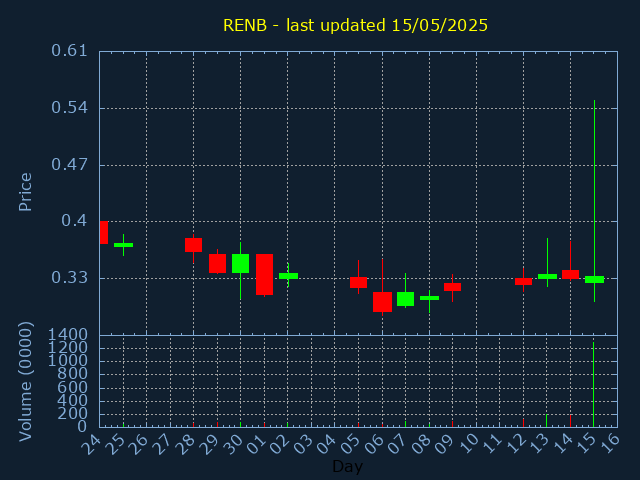Click the green candlestick for day 25
The height and width of the screenshot is (480, 640).
click(123, 245)
